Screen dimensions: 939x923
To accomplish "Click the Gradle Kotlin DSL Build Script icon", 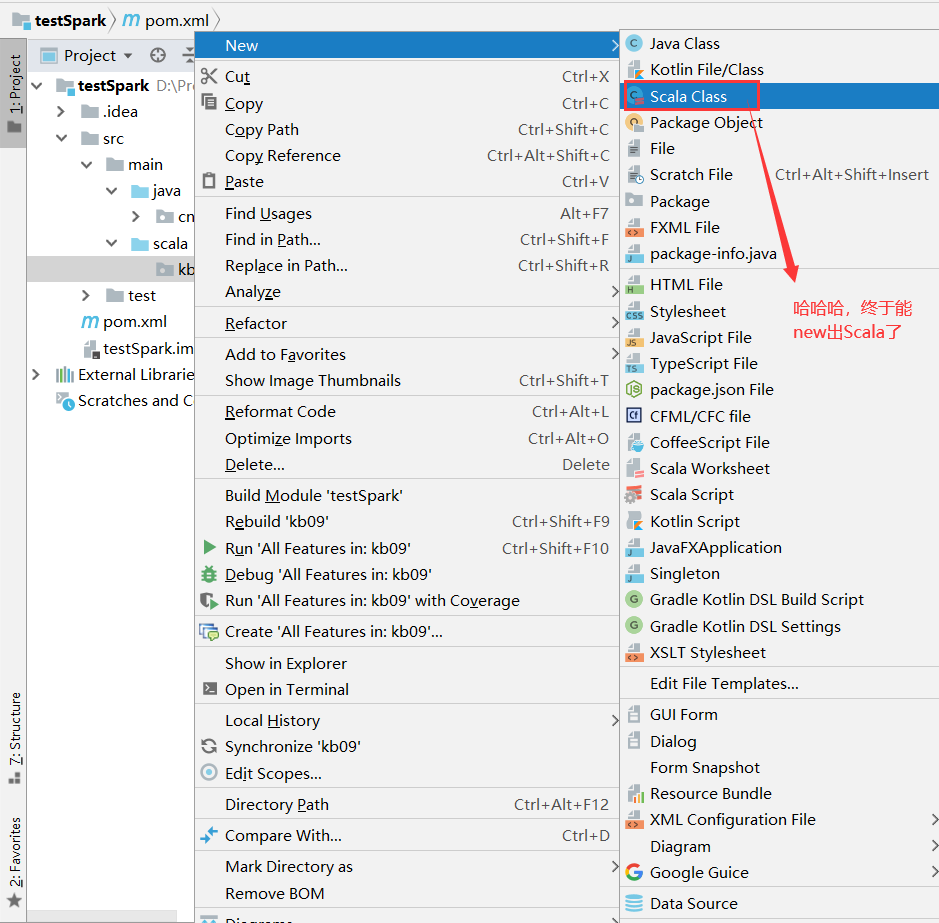I will pyautogui.click(x=634, y=600).
